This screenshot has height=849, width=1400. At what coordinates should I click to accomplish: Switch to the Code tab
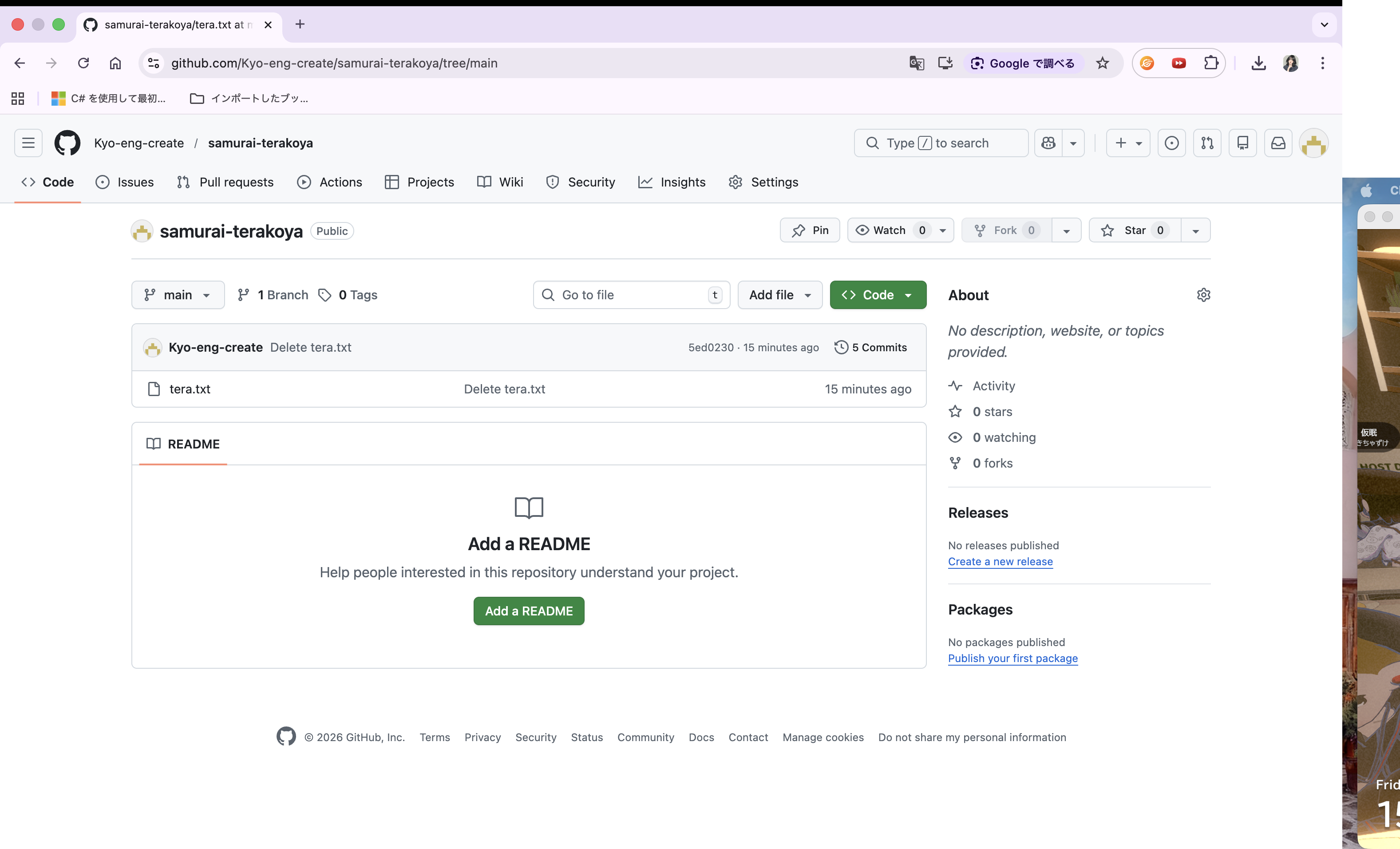[48, 182]
